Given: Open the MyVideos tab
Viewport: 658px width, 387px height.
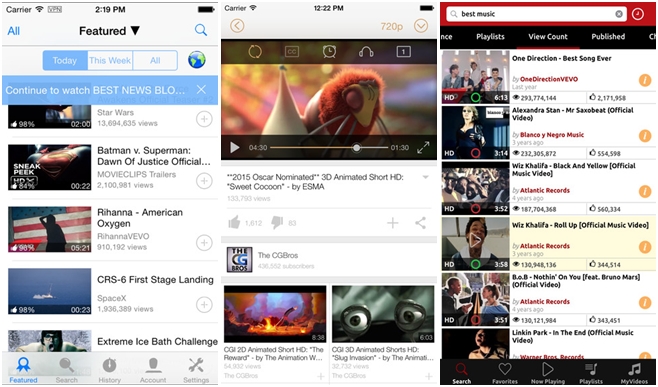Looking at the screenshot, I should [x=634, y=372].
